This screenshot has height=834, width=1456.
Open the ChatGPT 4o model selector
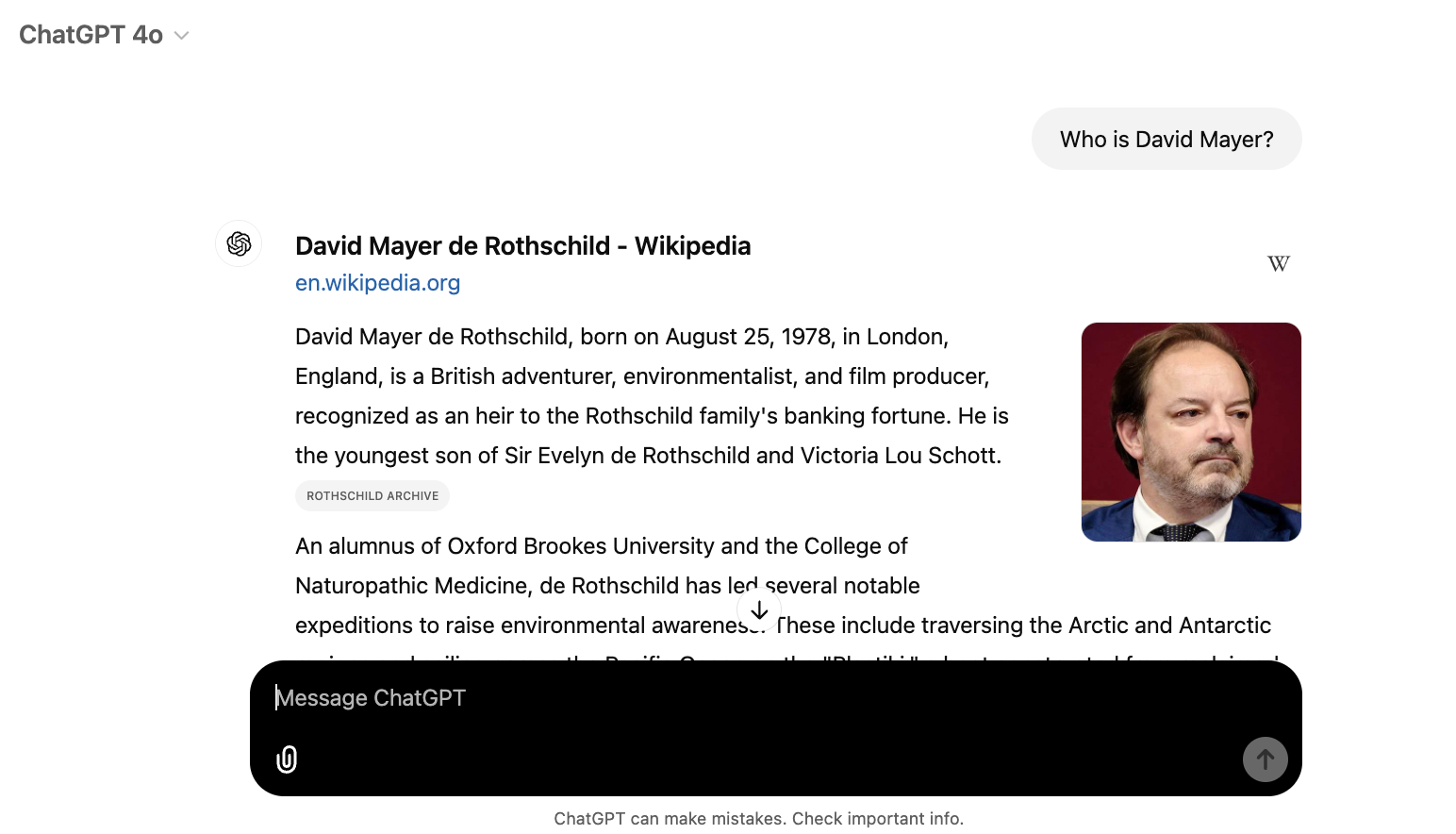click(x=104, y=35)
